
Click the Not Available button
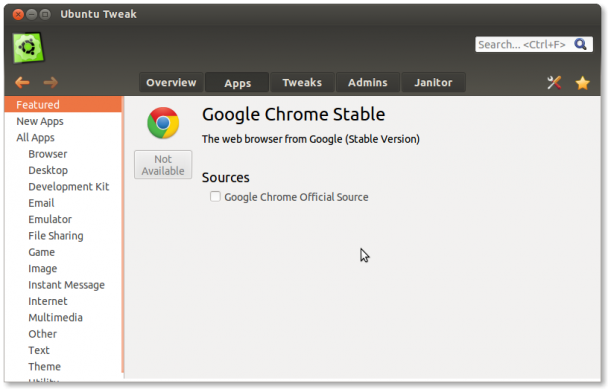tap(163, 165)
